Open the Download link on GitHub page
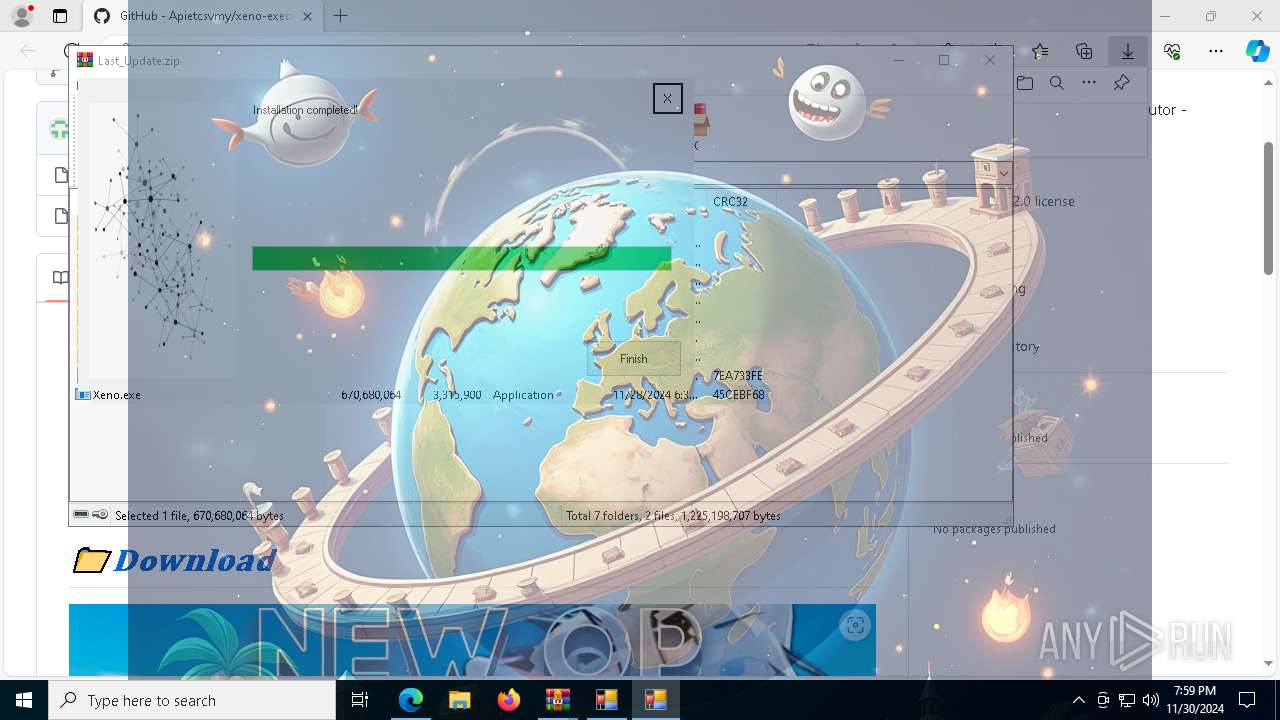 pyautogui.click(x=195, y=560)
